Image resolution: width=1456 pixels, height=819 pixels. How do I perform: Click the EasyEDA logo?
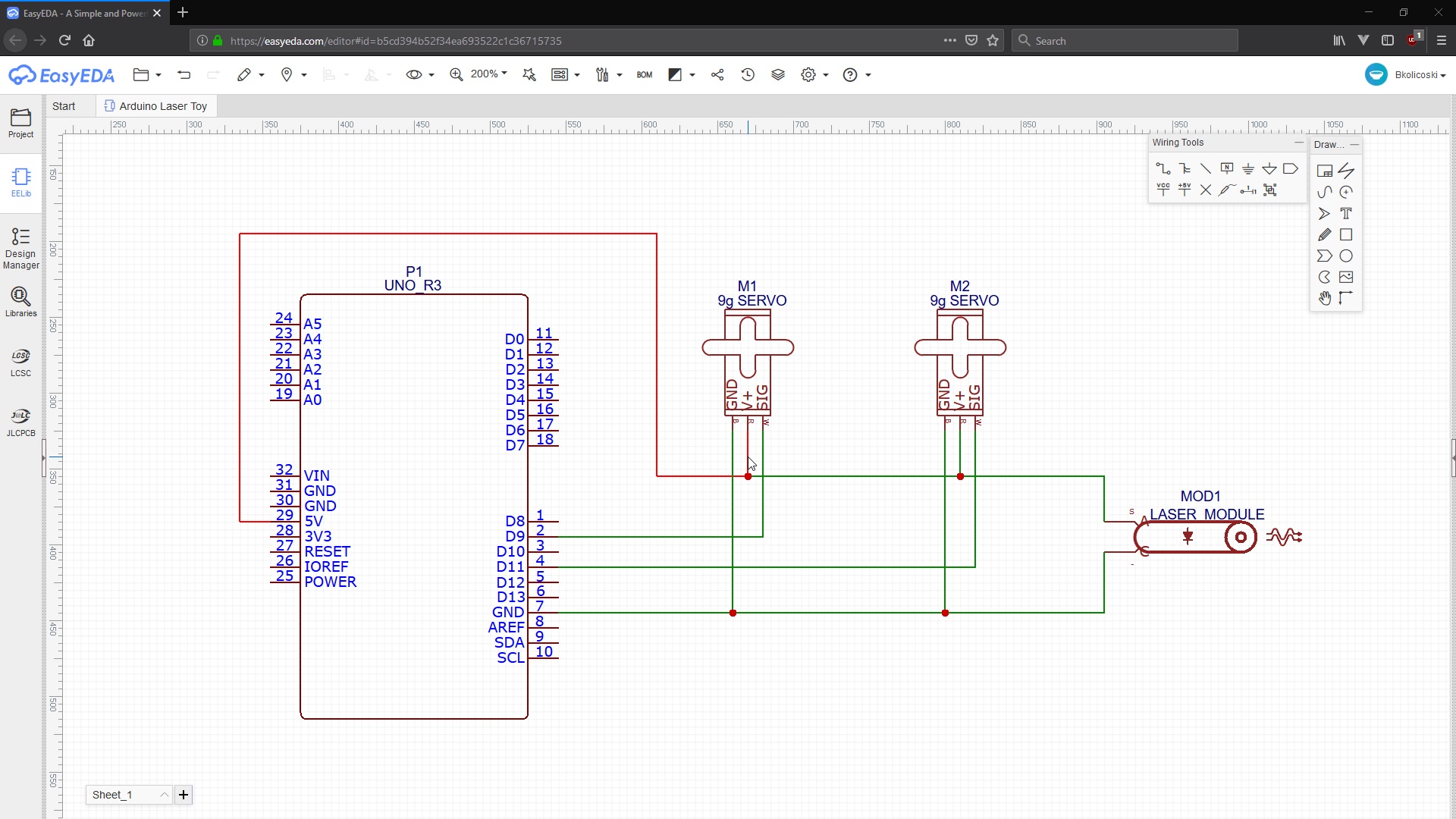point(61,75)
